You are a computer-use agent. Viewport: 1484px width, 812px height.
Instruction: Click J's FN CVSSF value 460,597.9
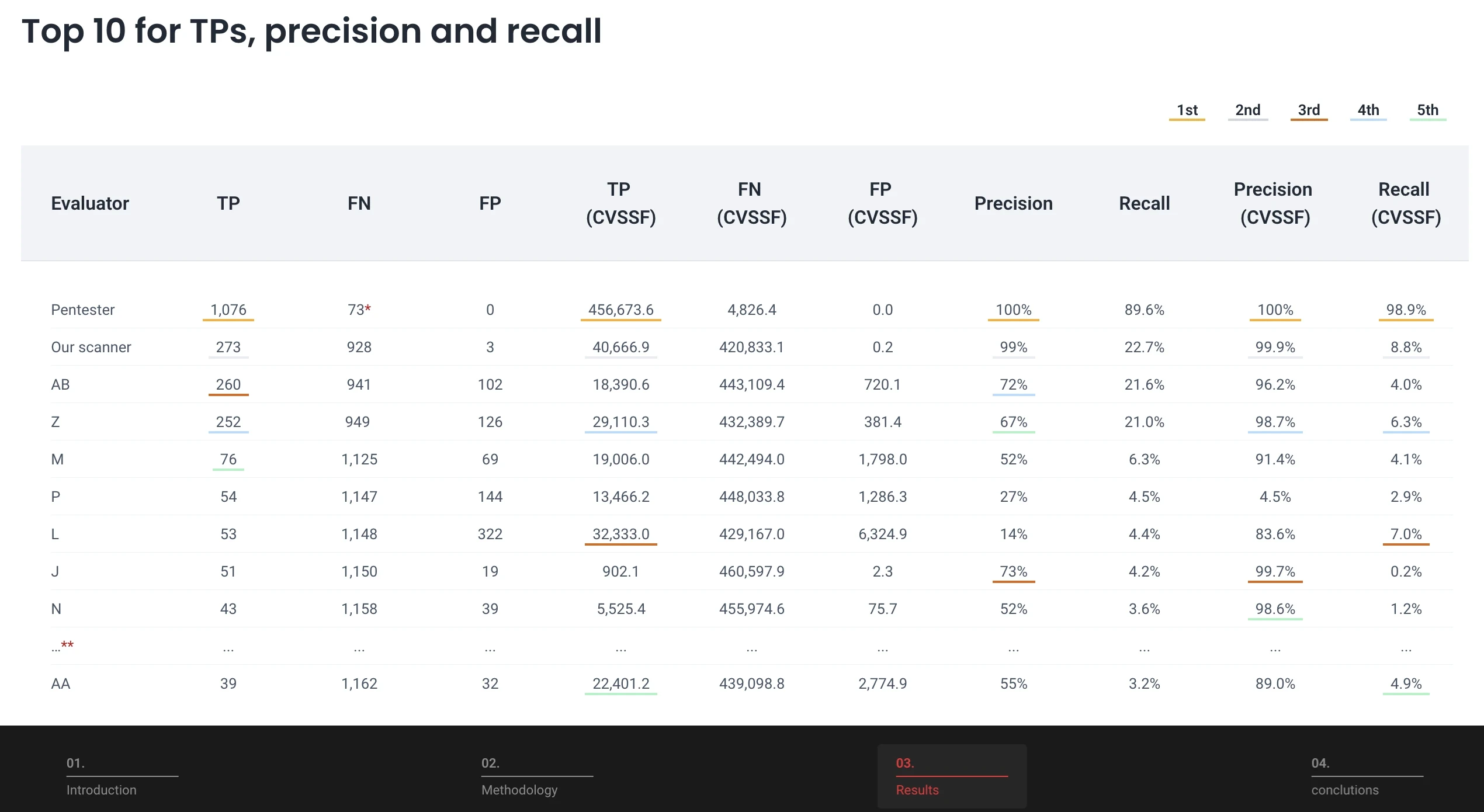(751, 571)
